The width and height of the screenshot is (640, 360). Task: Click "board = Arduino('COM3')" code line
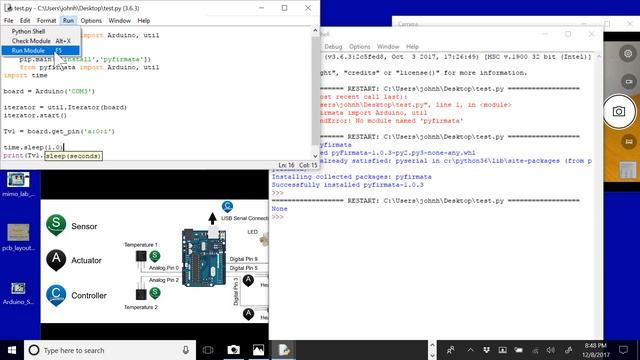49,91
